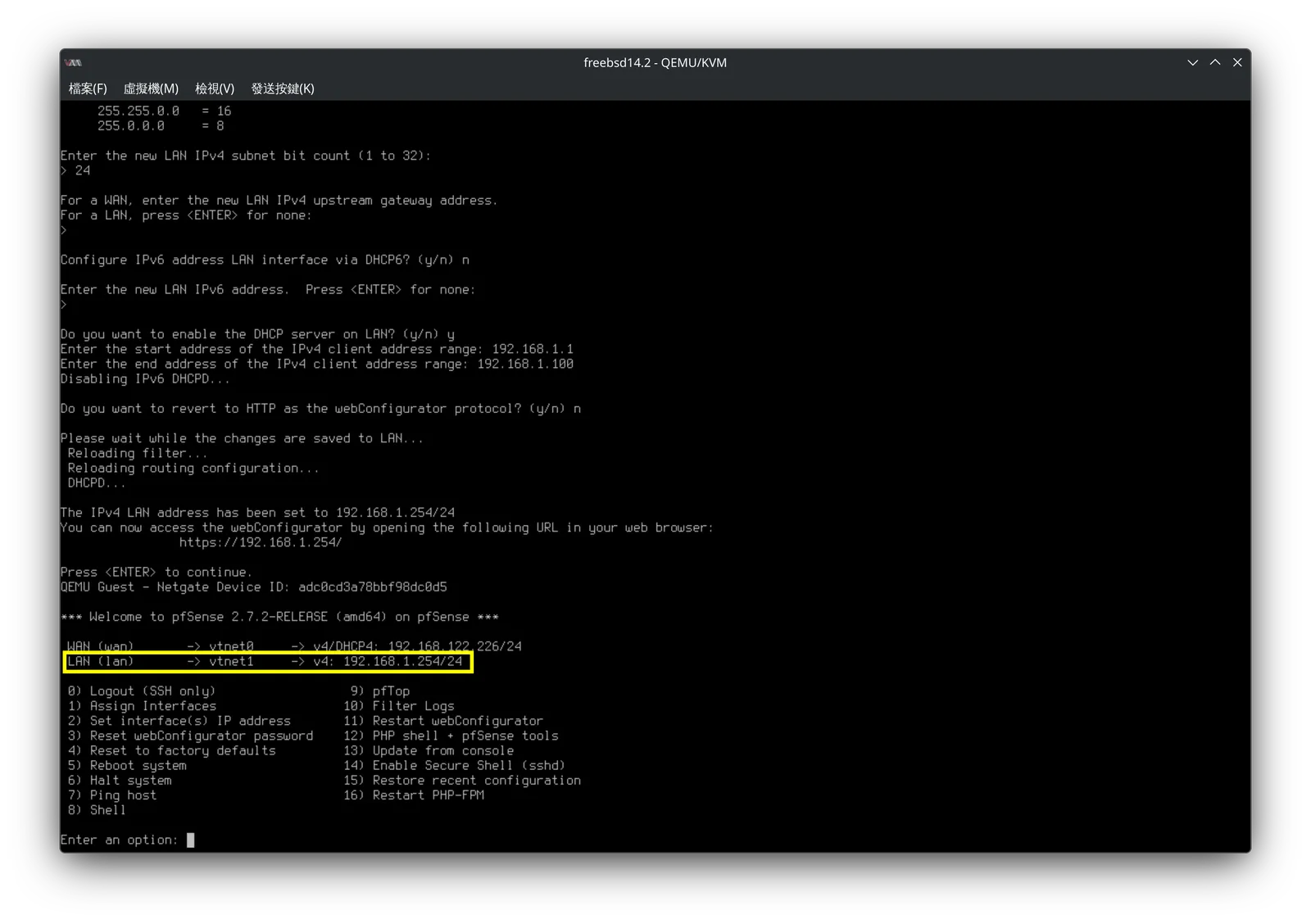Select the '8) Shell' line
The image size is (1311, 924).
97,809
